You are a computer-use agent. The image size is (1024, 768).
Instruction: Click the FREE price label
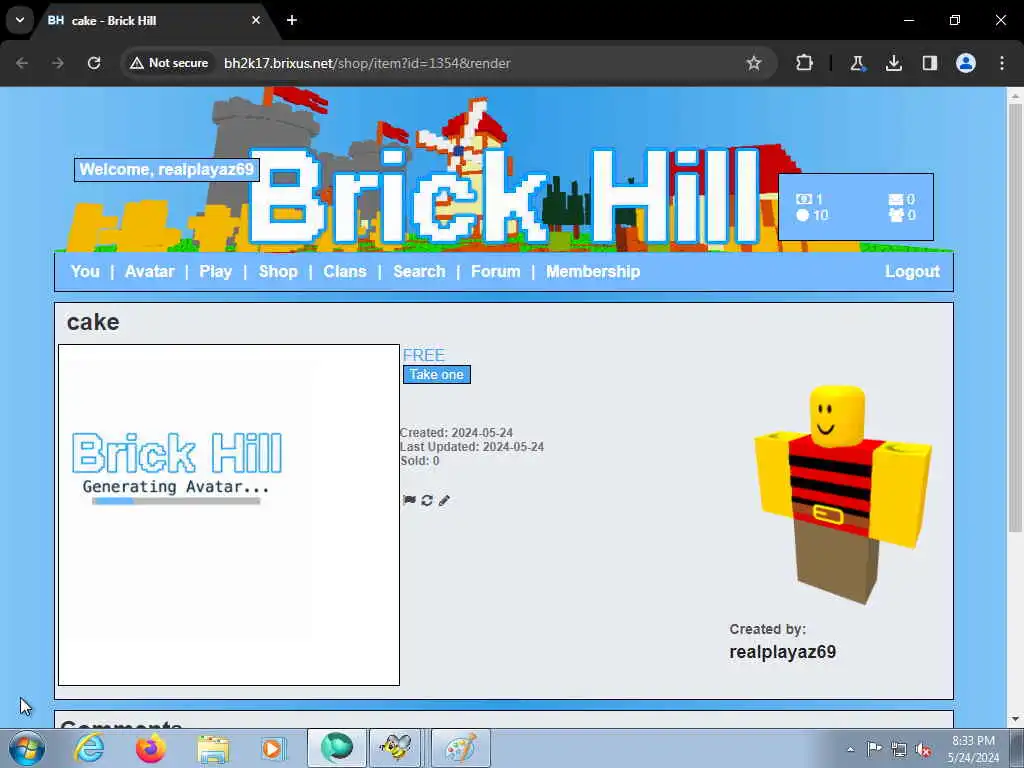(x=424, y=355)
